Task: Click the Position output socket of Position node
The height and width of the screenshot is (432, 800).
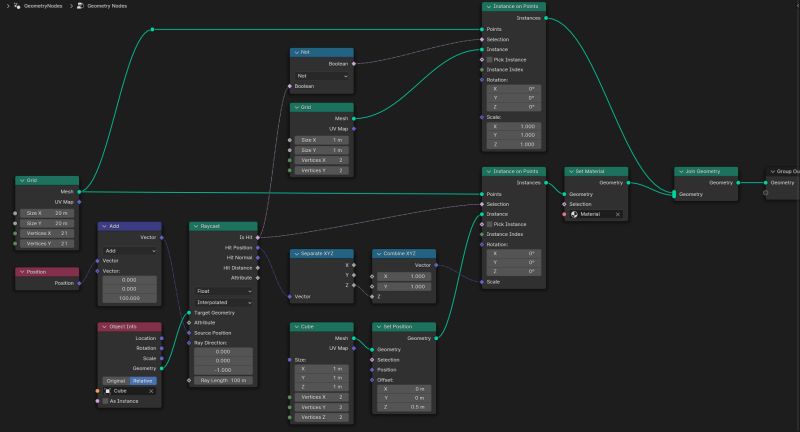Action: click(x=79, y=283)
